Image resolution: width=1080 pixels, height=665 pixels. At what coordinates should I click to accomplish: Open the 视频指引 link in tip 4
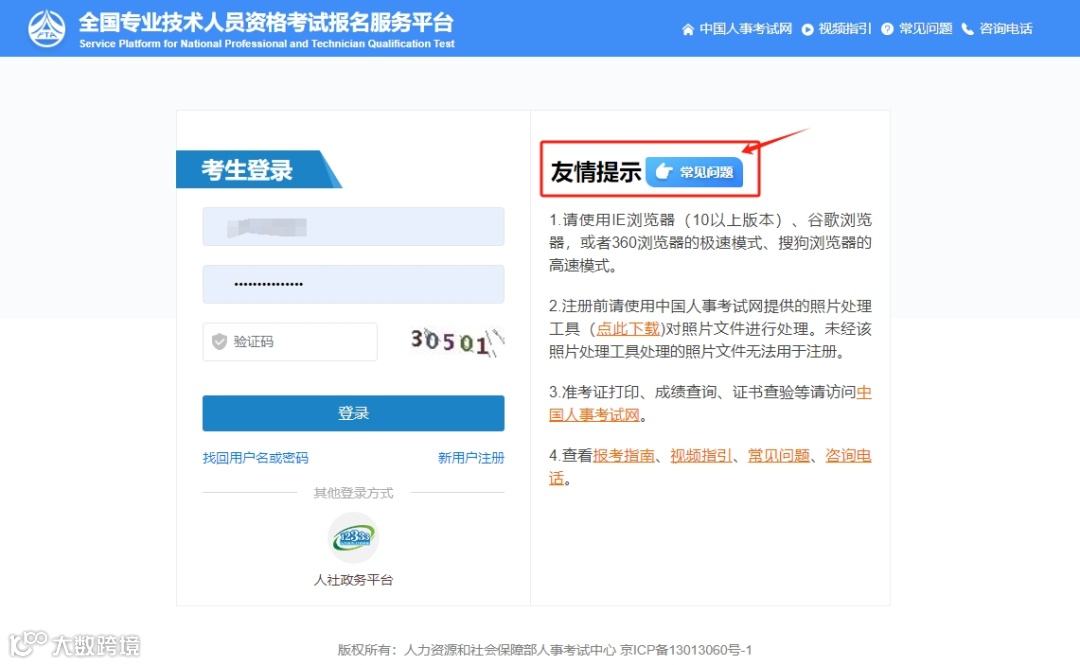tap(701, 456)
